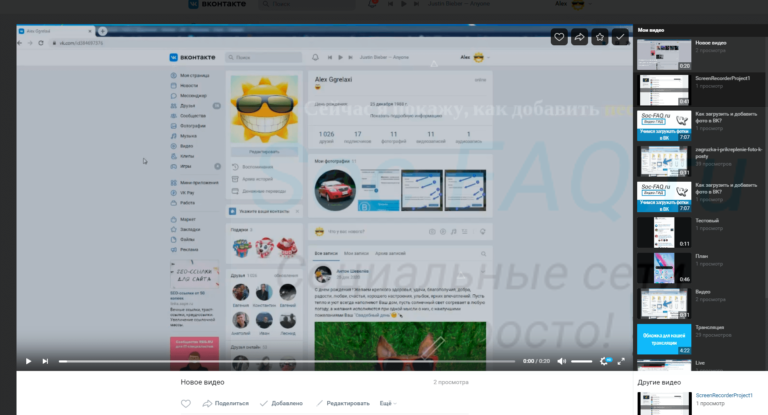
Task: Click the 2 просмотра view count
Action: 451,382
